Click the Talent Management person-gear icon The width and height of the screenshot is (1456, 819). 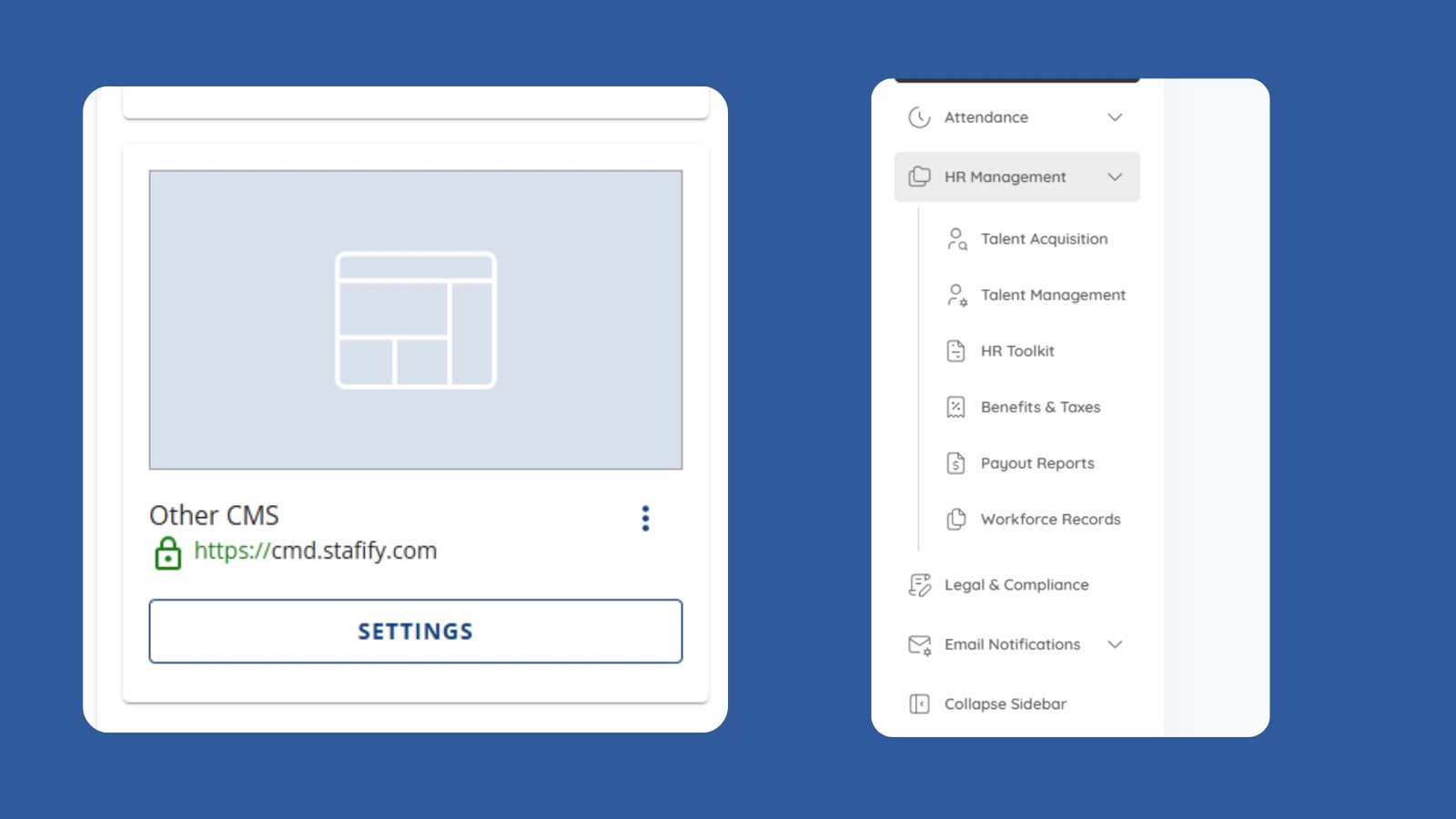coord(956,295)
